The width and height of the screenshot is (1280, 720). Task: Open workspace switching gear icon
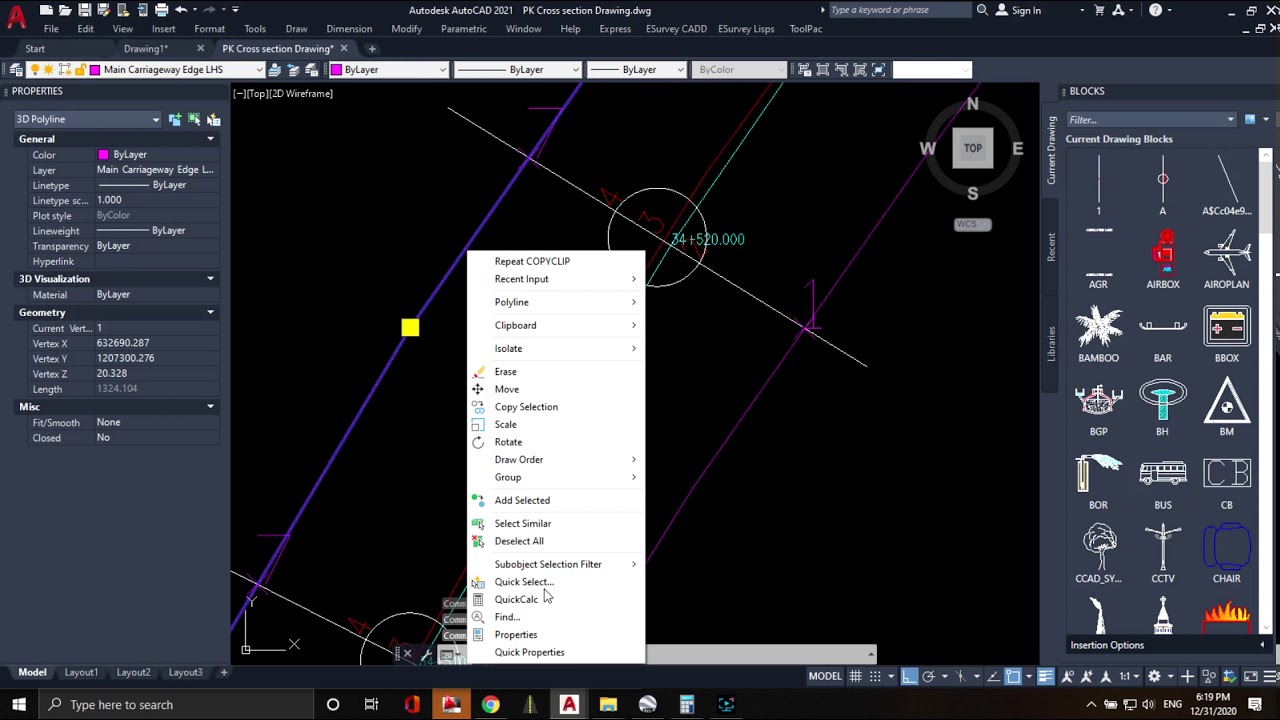[1154, 677]
